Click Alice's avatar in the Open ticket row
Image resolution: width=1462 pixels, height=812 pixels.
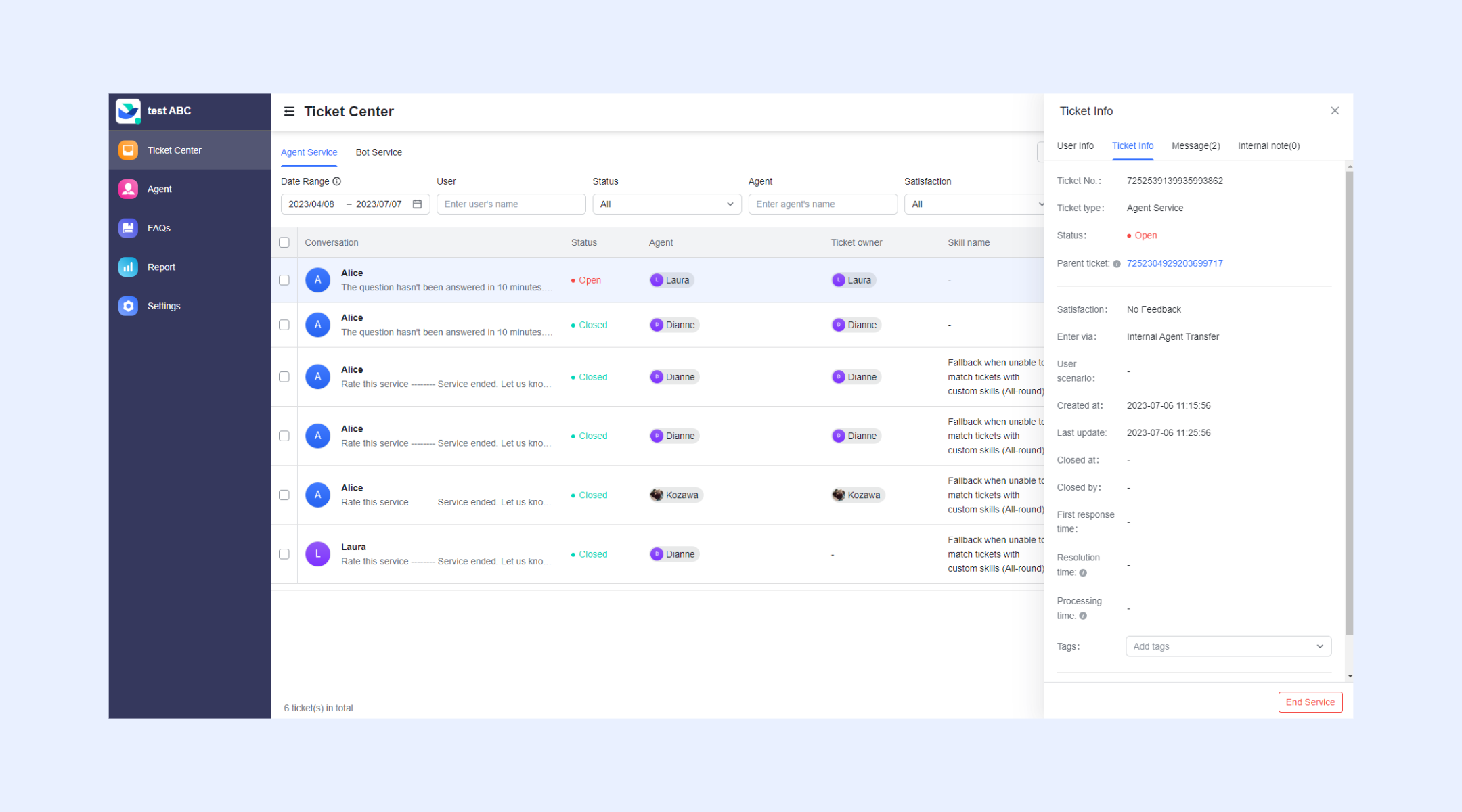317,280
